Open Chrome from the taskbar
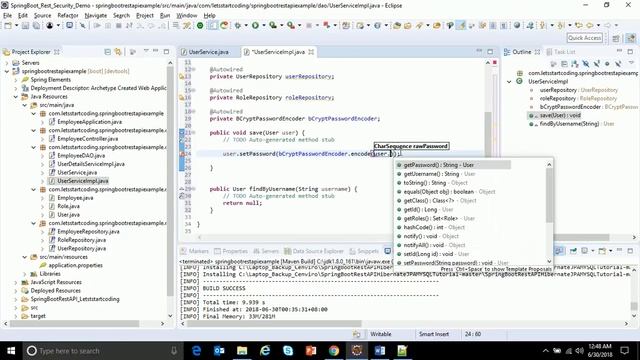Image resolution: width=640 pixels, height=360 pixels. [334, 351]
